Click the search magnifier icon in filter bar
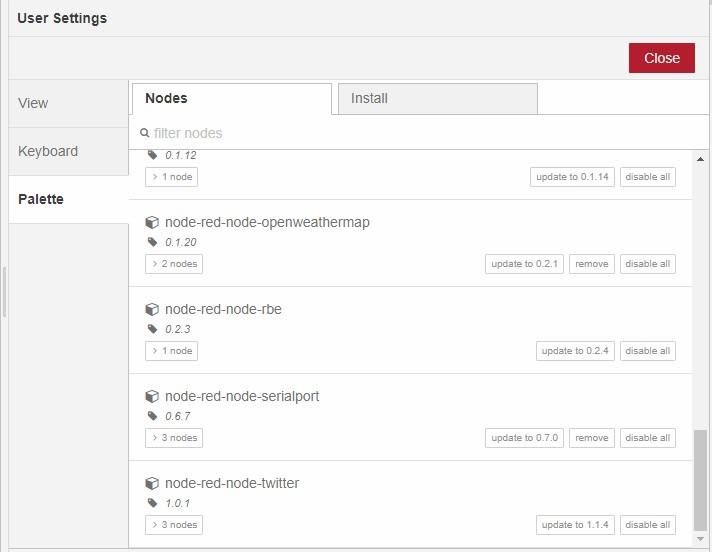The image size is (712, 552). click(144, 133)
